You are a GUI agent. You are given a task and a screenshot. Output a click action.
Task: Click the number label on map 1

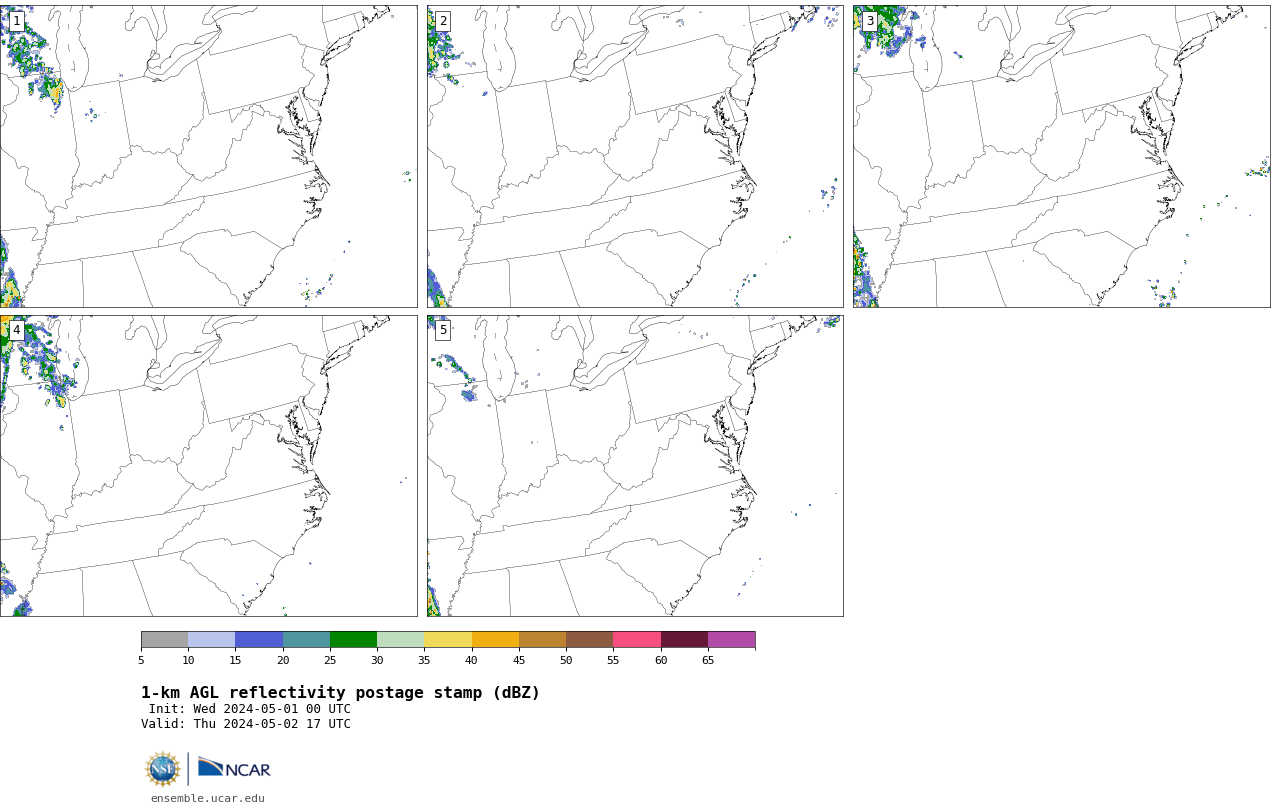pyautogui.click(x=16, y=21)
